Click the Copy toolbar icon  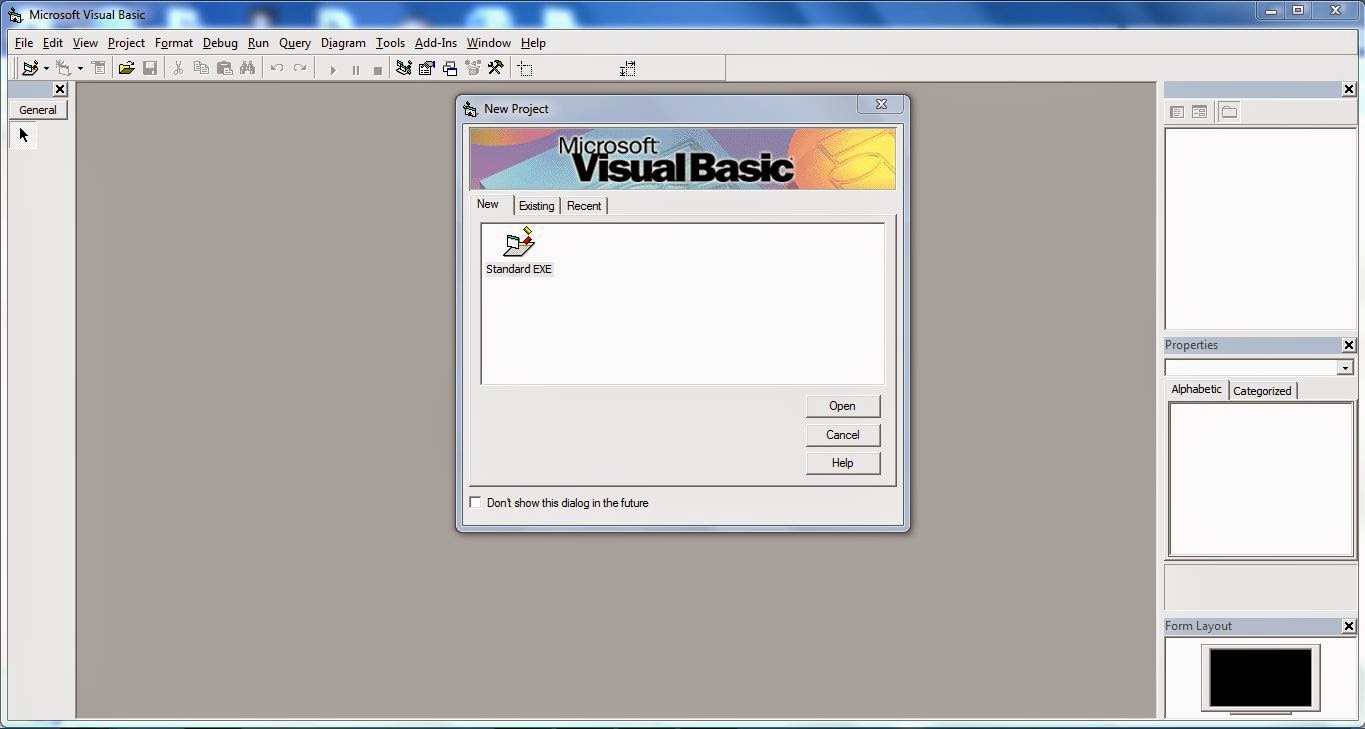(x=201, y=68)
